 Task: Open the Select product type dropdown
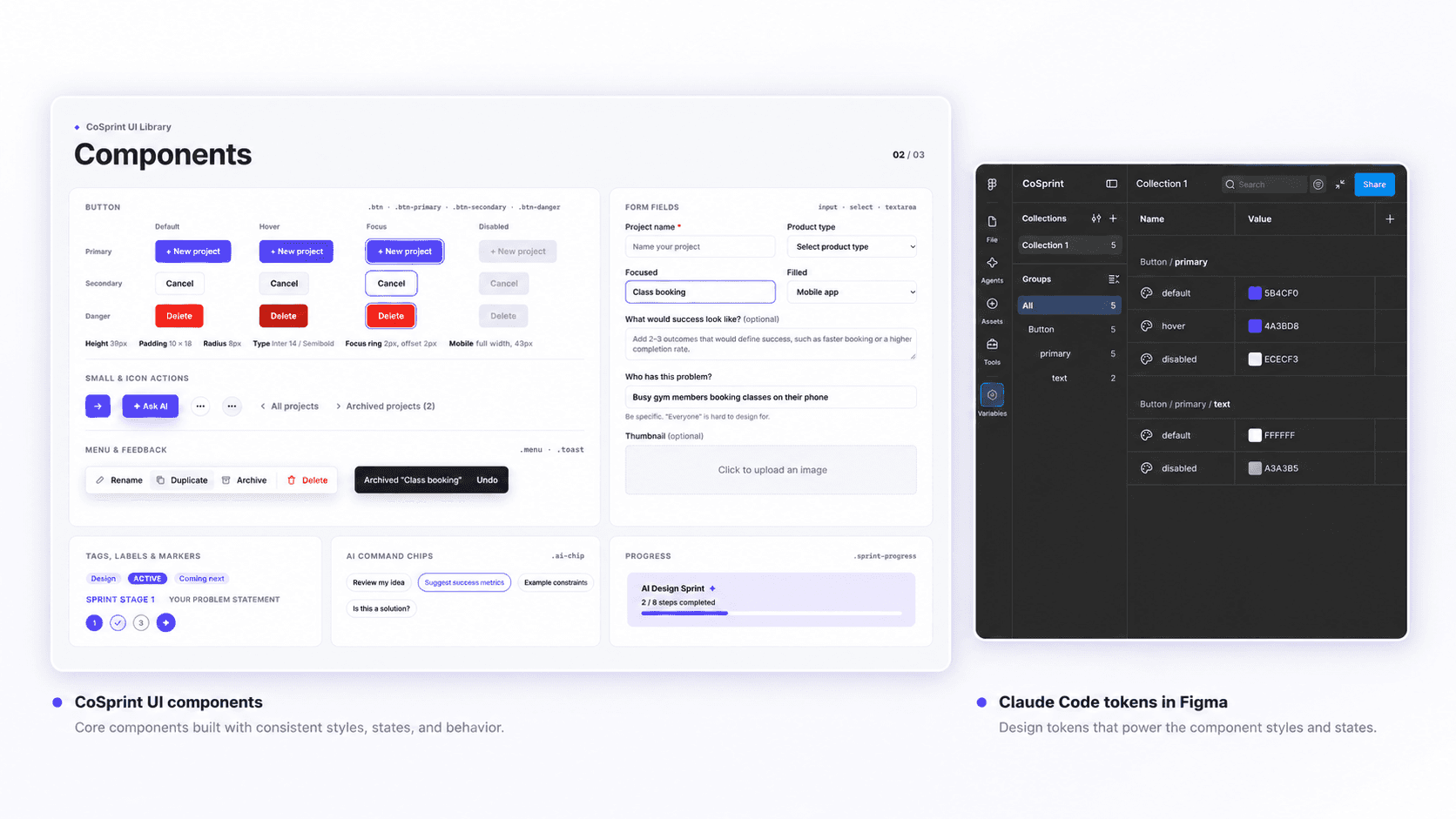852,247
